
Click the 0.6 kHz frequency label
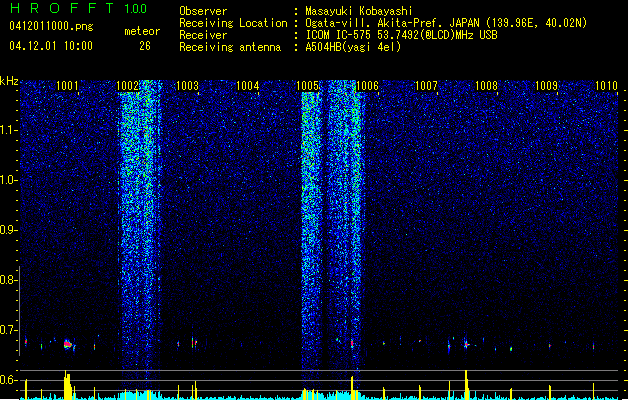(8, 380)
